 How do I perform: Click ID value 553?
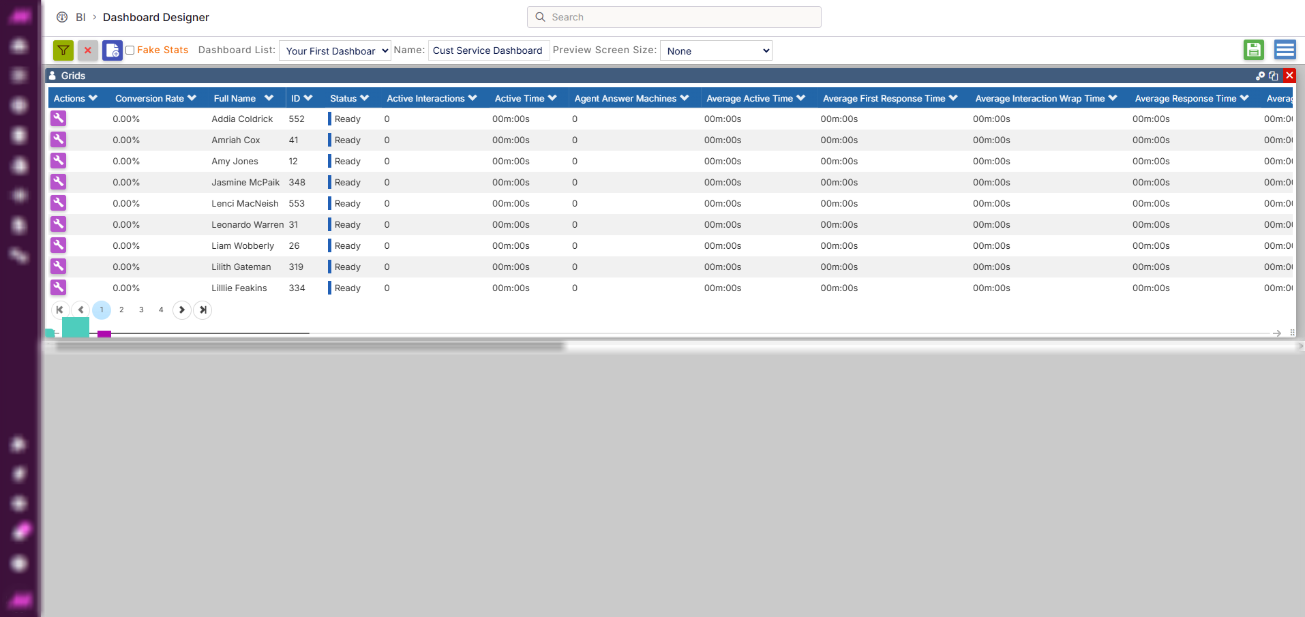297,203
